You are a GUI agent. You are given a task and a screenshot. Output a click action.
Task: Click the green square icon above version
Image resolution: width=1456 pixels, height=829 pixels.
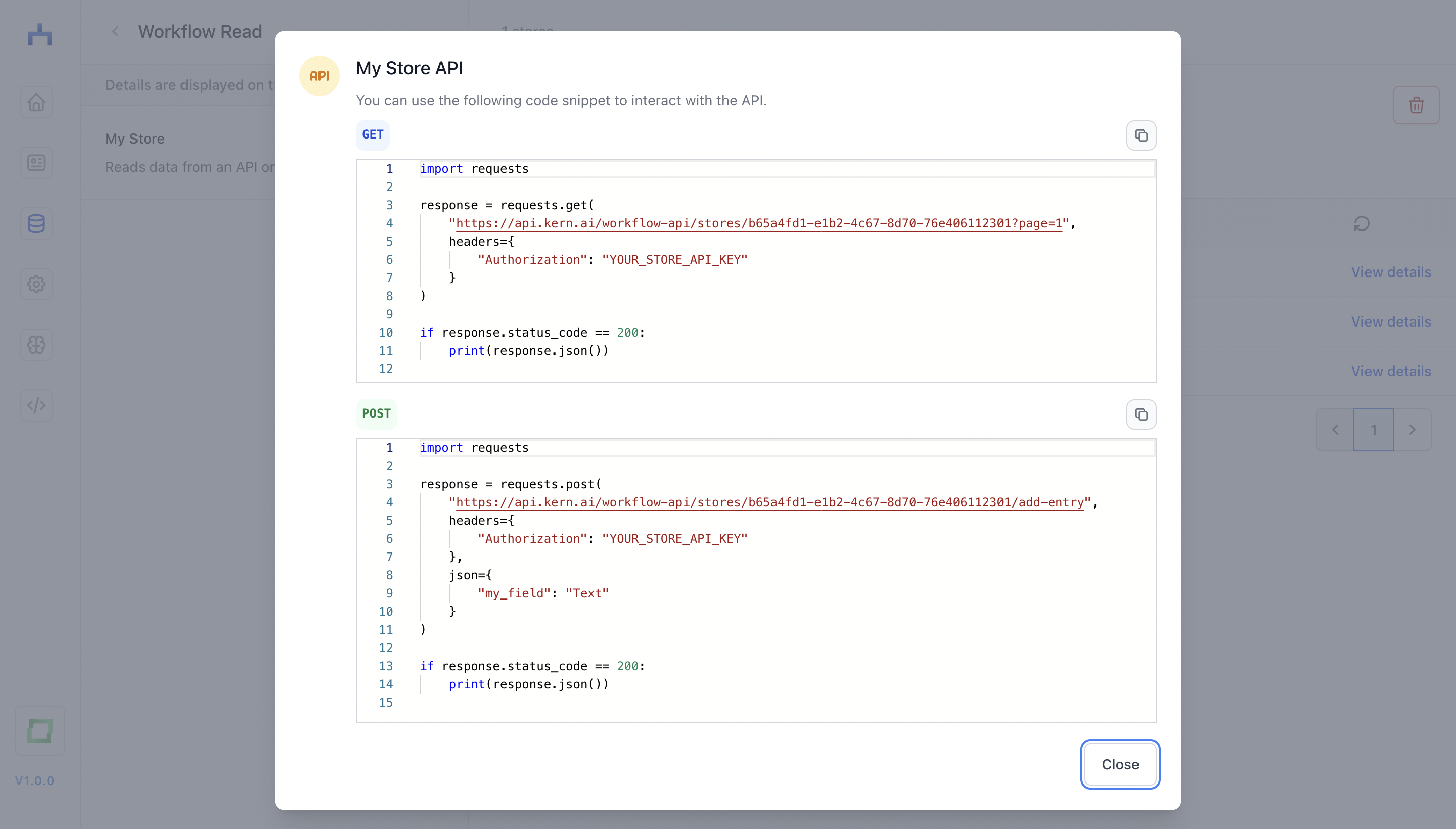click(x=40, y=731)
